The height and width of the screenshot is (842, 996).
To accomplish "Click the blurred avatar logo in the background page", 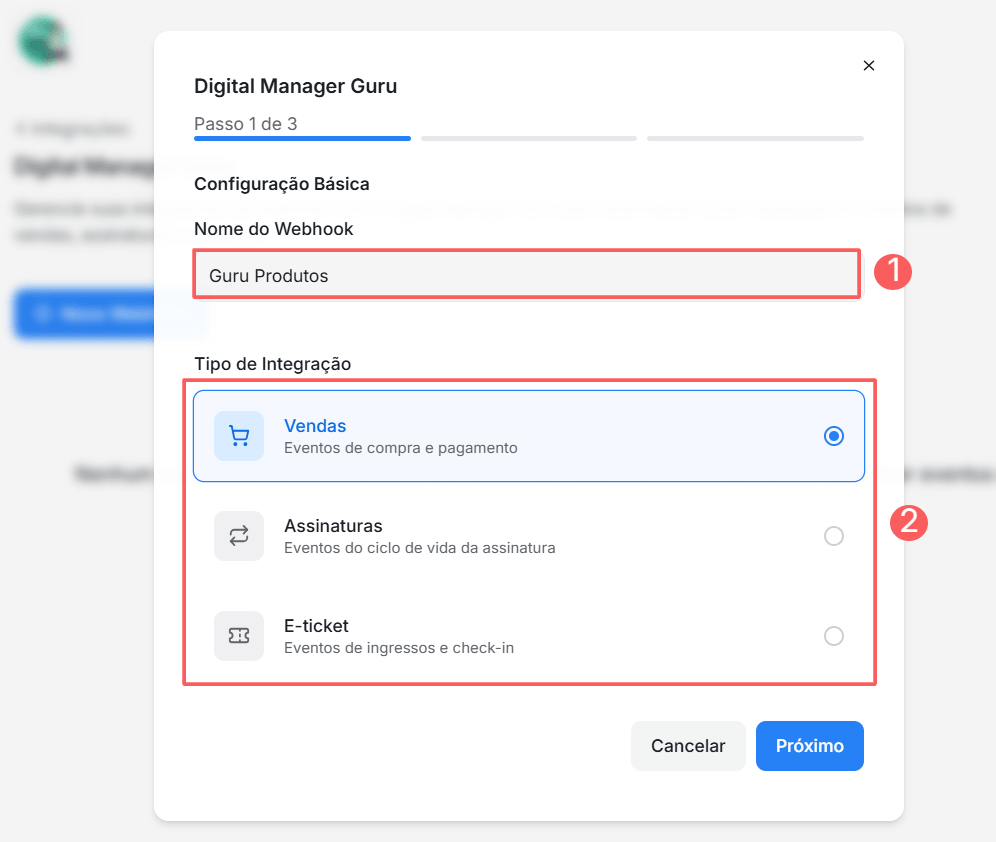I will (43, 41).
